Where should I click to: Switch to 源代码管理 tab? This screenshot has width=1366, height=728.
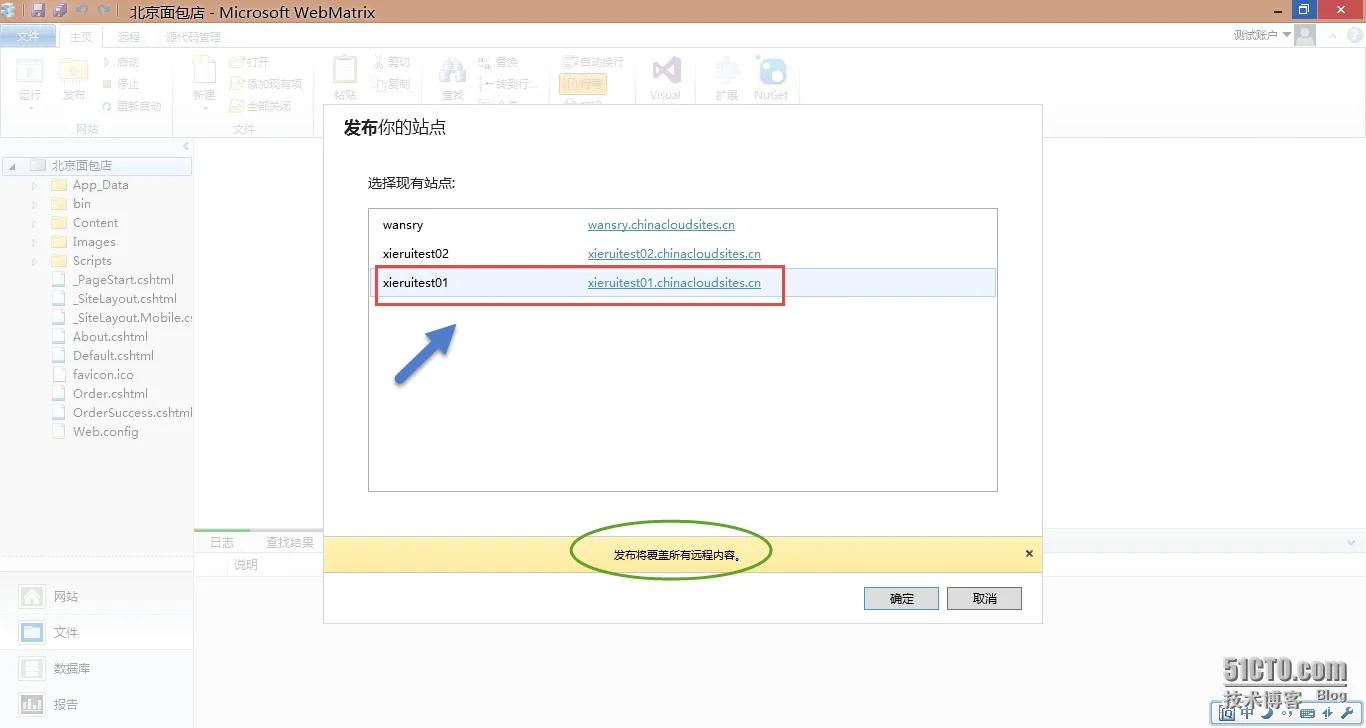[193, 37]
